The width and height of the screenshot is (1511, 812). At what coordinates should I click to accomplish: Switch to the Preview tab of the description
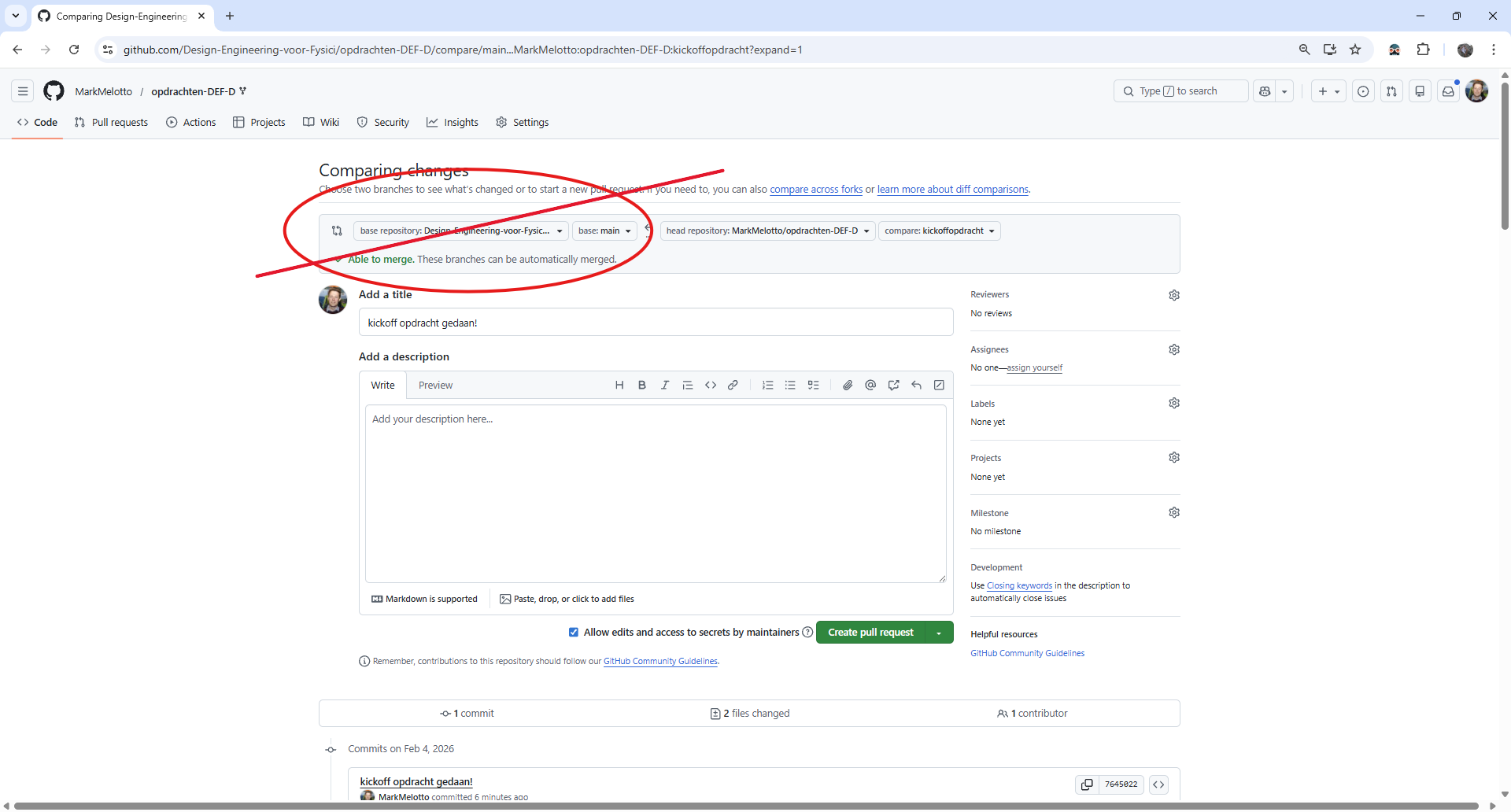pos(435,386)
